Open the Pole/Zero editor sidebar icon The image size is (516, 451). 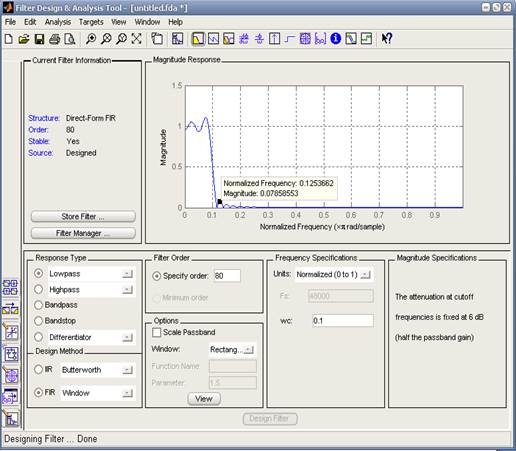tap(11, 376)
